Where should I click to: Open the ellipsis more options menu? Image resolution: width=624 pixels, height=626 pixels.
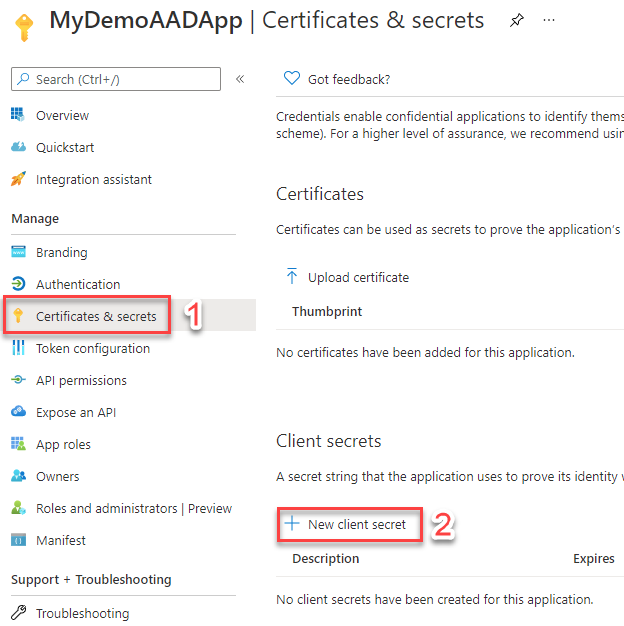pos(549,20)
